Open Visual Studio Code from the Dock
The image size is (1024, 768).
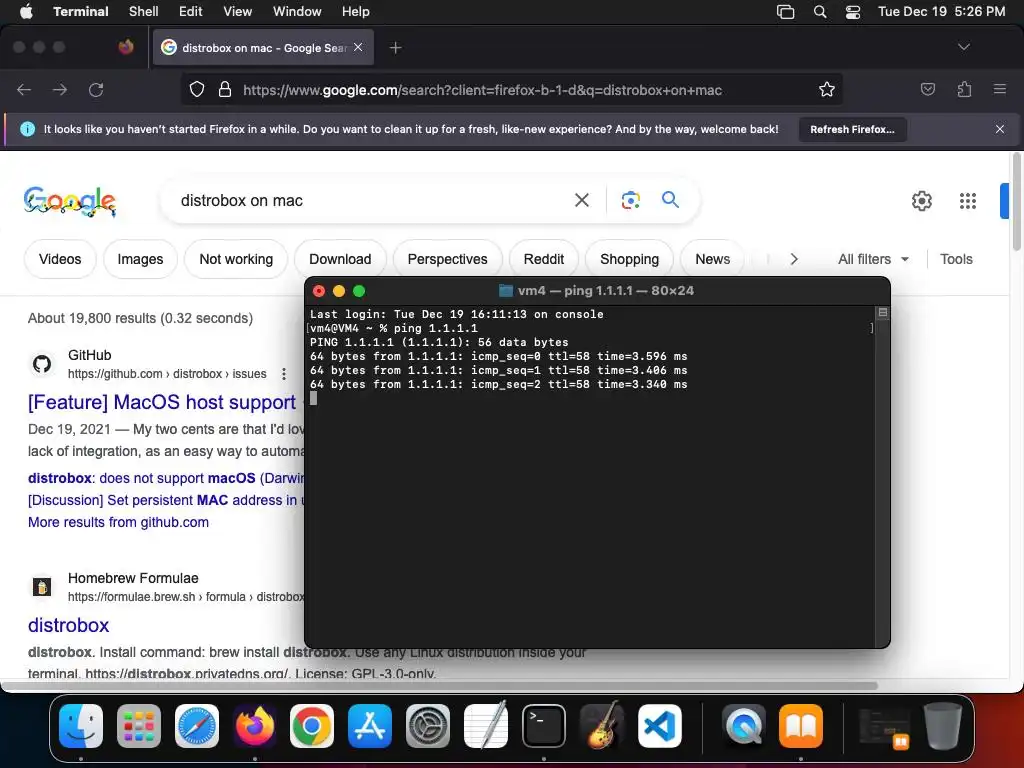pyautogui.click(x=660, y=726)
